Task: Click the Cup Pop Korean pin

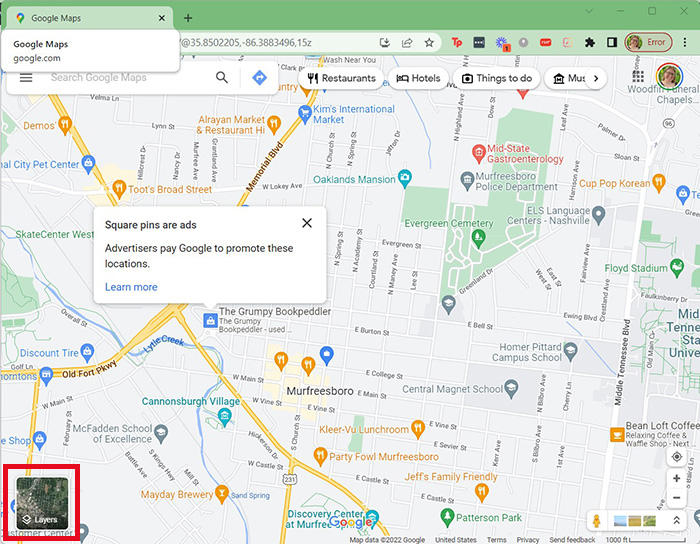Action: point(659,182)
